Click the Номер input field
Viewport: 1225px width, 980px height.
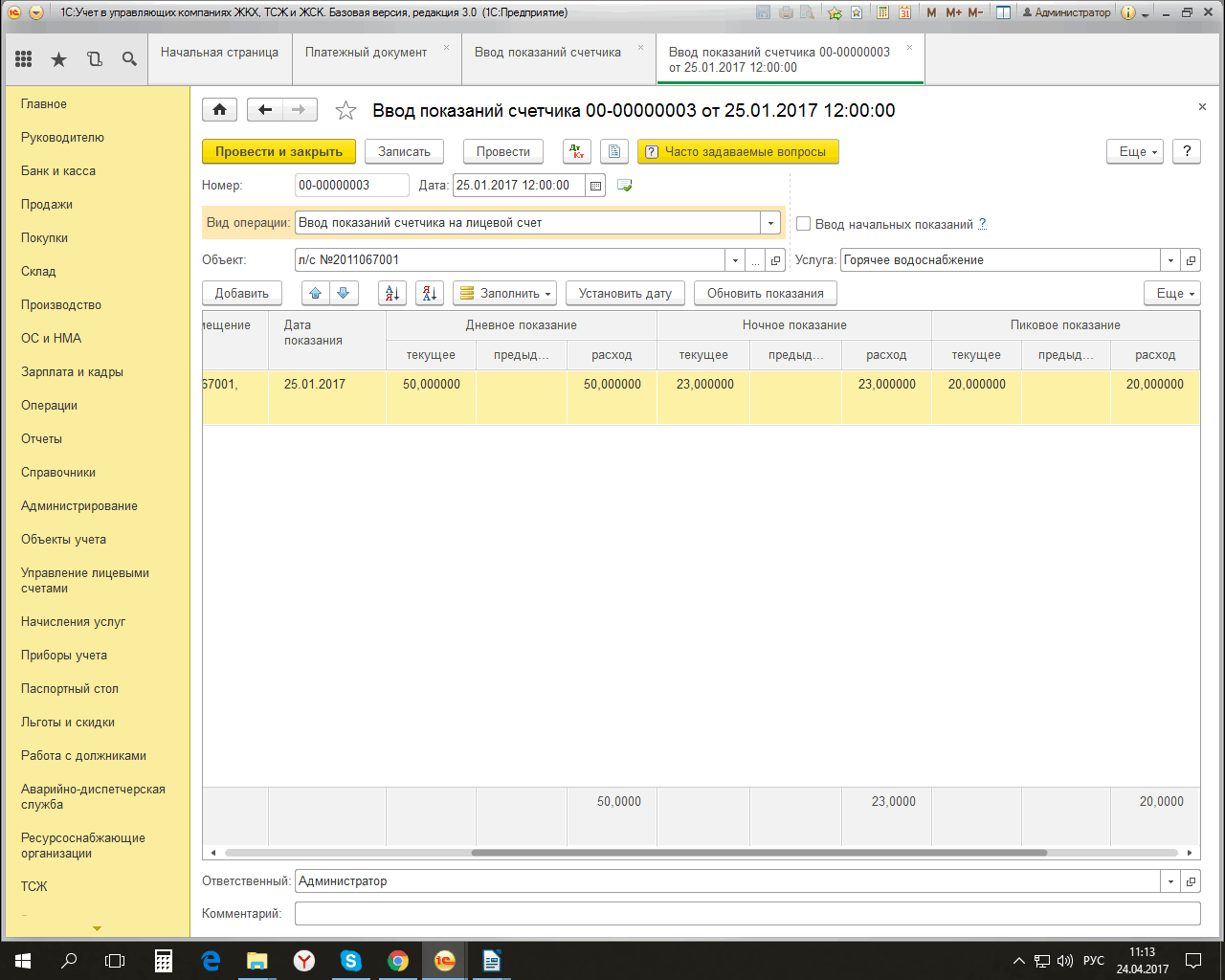tap(351, 186)
